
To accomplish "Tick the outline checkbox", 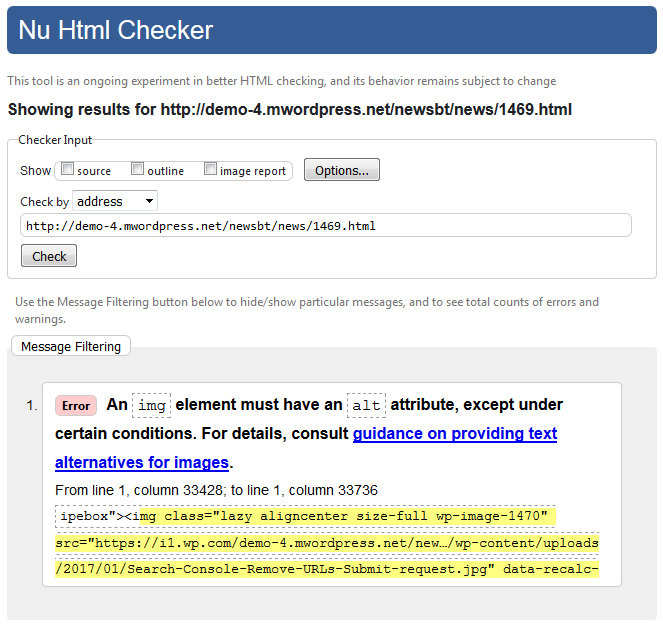I will tap(137, 169).
